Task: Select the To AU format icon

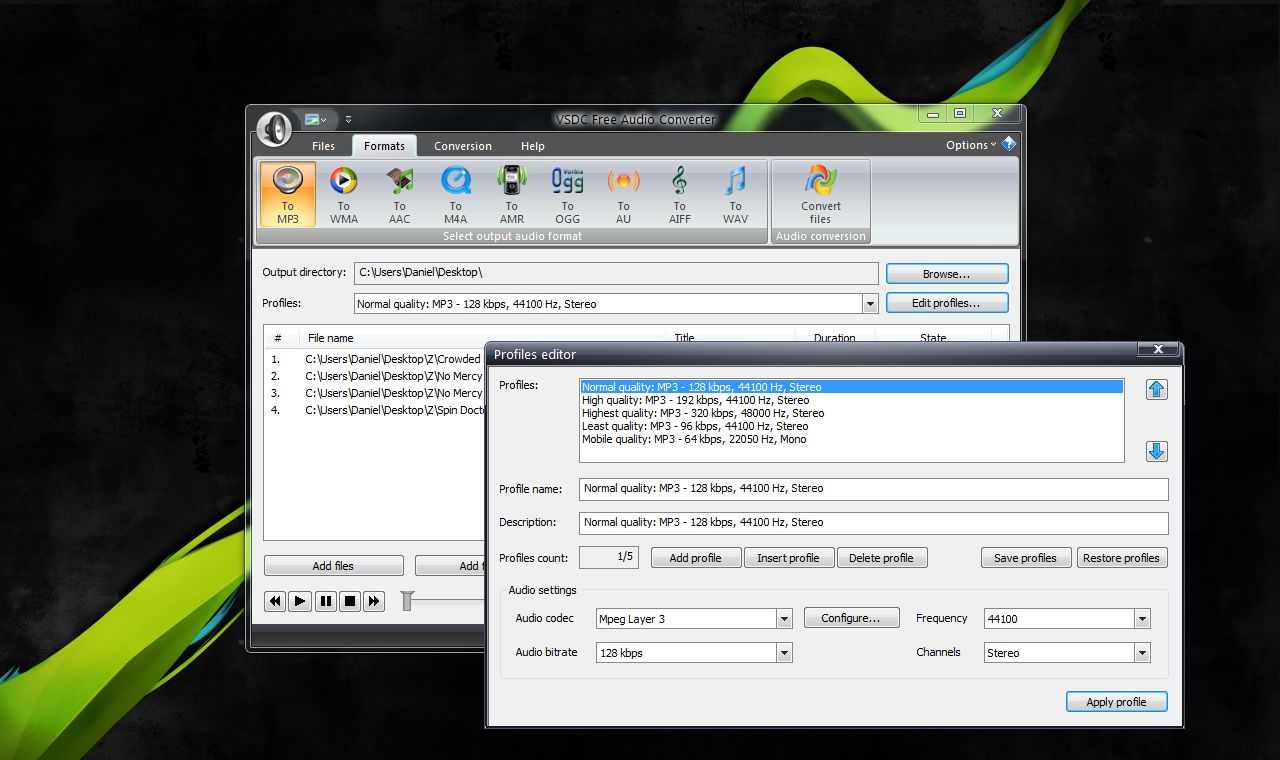Action: [x=623, y=194]
